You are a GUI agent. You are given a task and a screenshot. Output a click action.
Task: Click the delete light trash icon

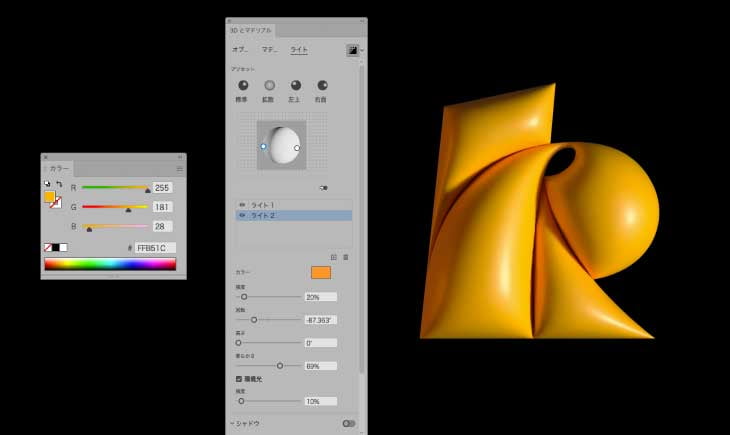tap(346, 257)
